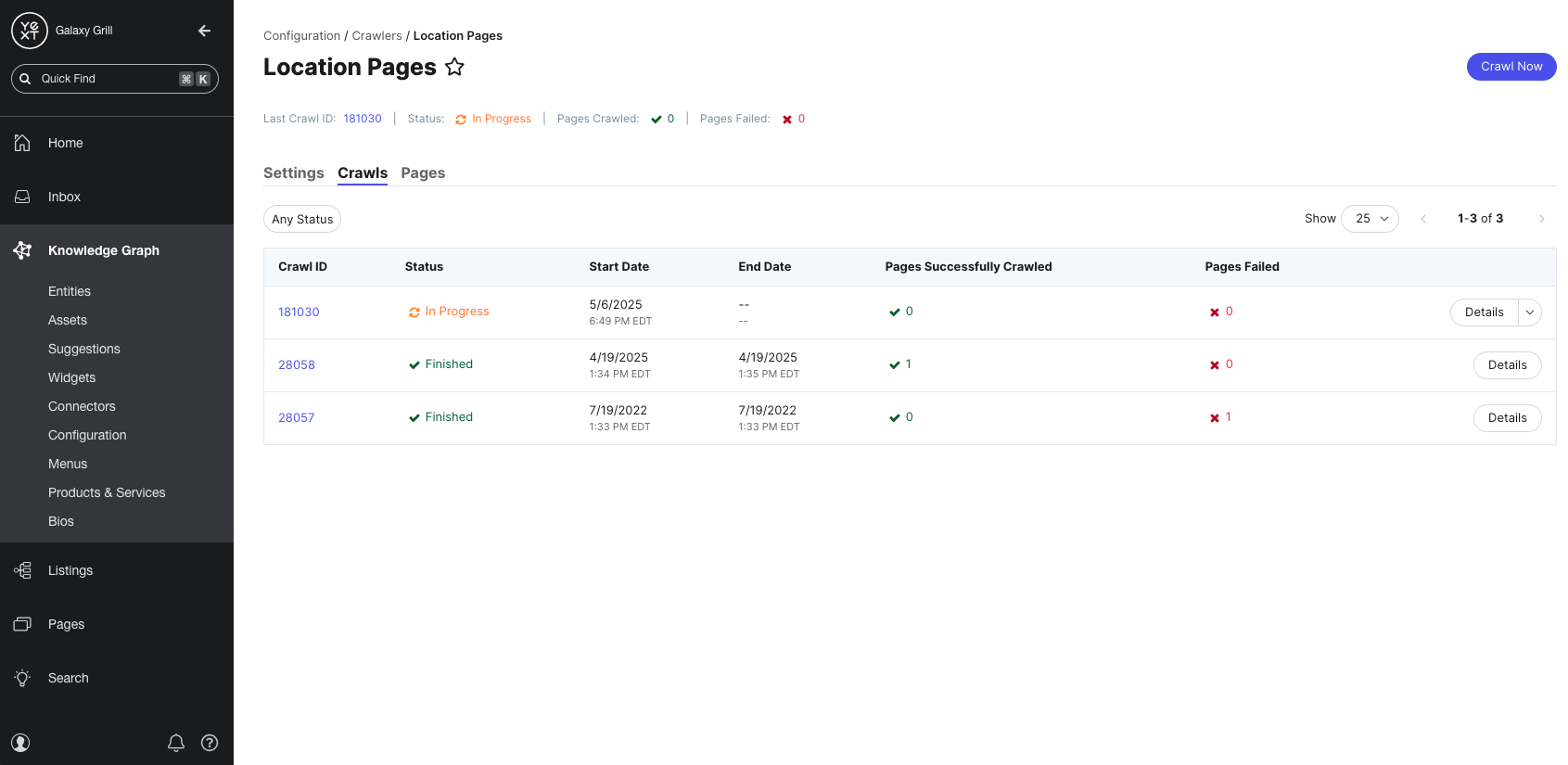The image size is (1568, 765).
Task: Open crawl ID 28057 link
Action: point(297,418)
